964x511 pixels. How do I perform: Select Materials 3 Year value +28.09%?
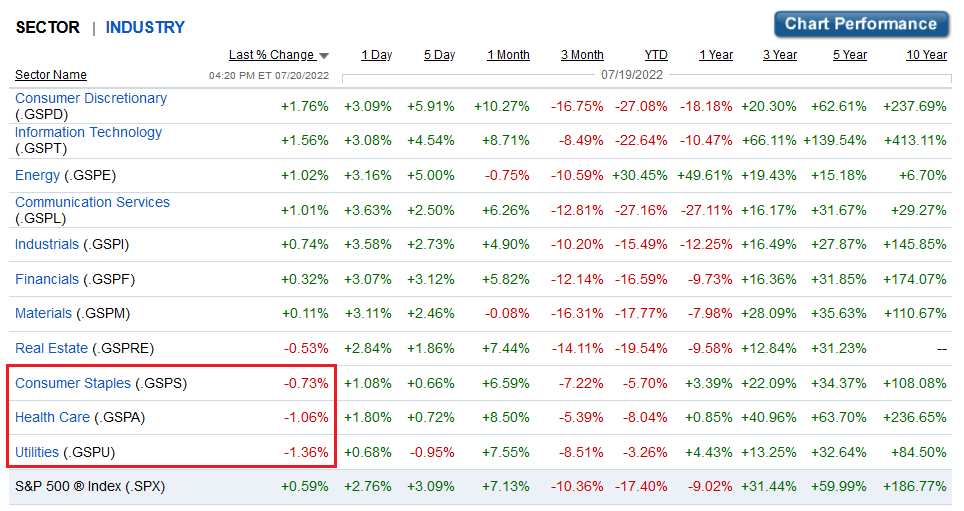tap(769, 314)
